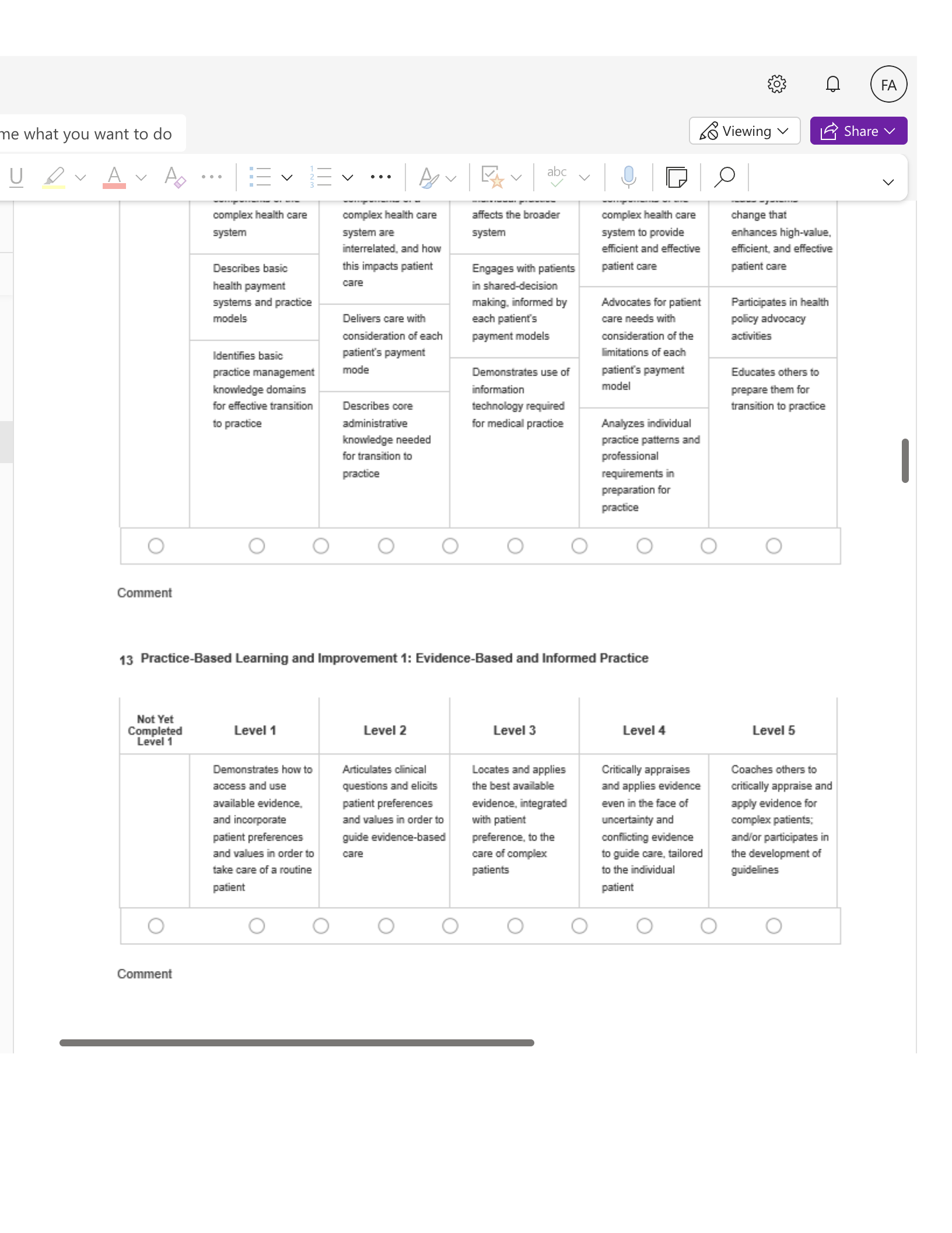Image resolution: width=952 pixels, height=1233 pixels.
Task: Open the FA account profile
Action: (888, 85)
